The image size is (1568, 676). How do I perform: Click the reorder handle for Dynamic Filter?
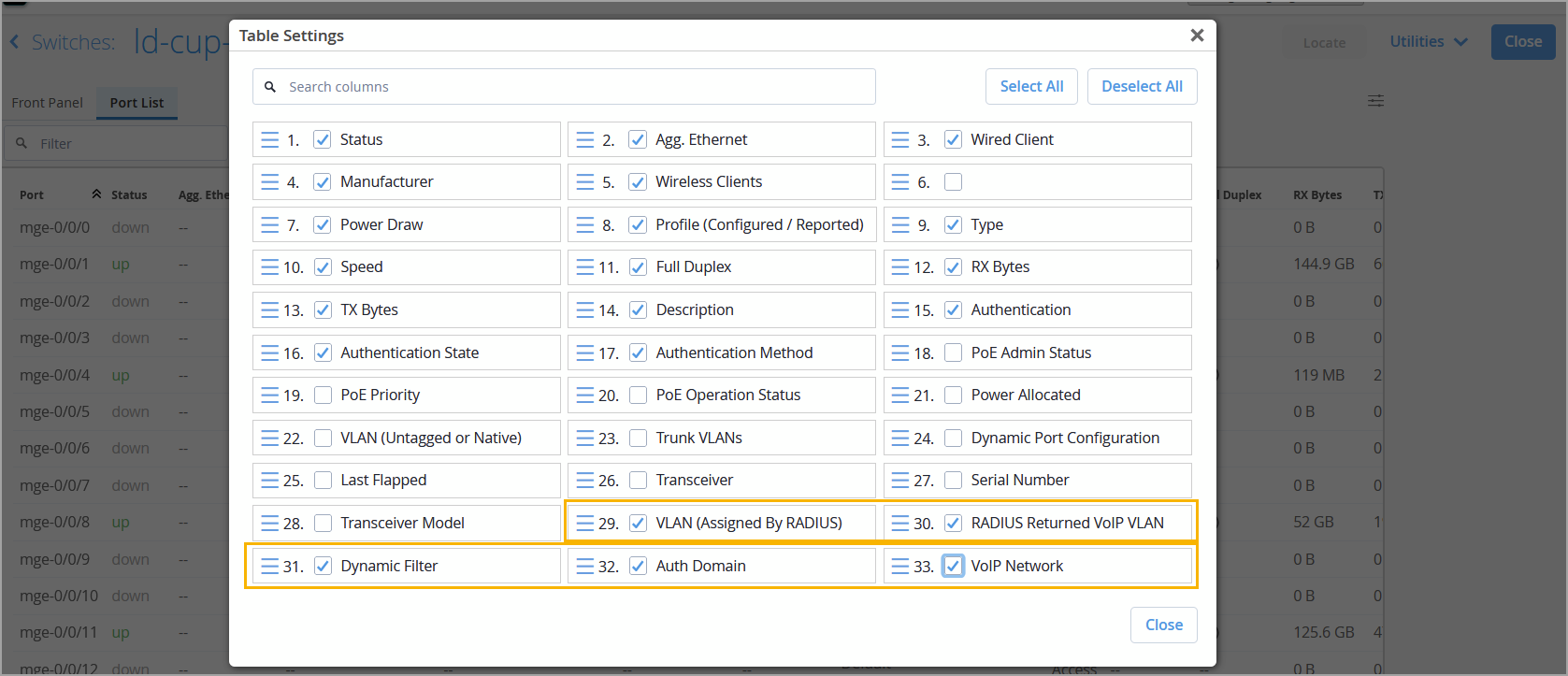tap(269, 567)
